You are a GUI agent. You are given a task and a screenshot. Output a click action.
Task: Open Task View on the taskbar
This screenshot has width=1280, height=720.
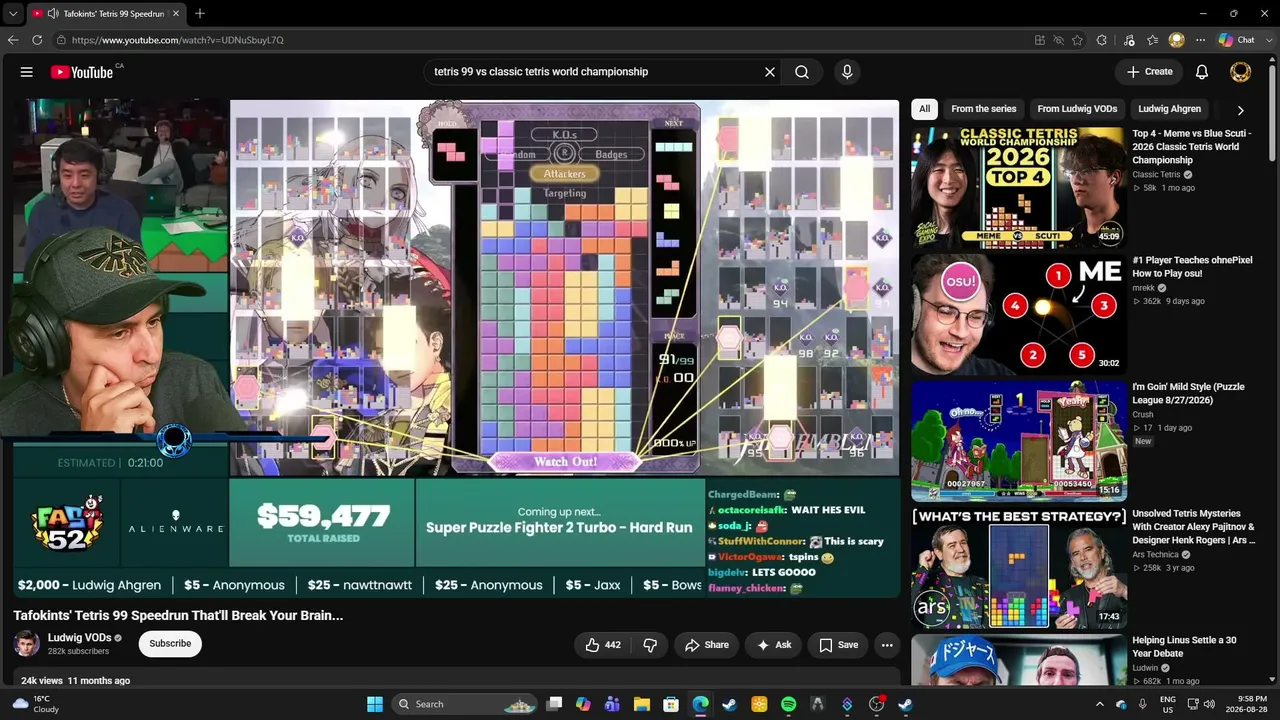tap(555, 704)
